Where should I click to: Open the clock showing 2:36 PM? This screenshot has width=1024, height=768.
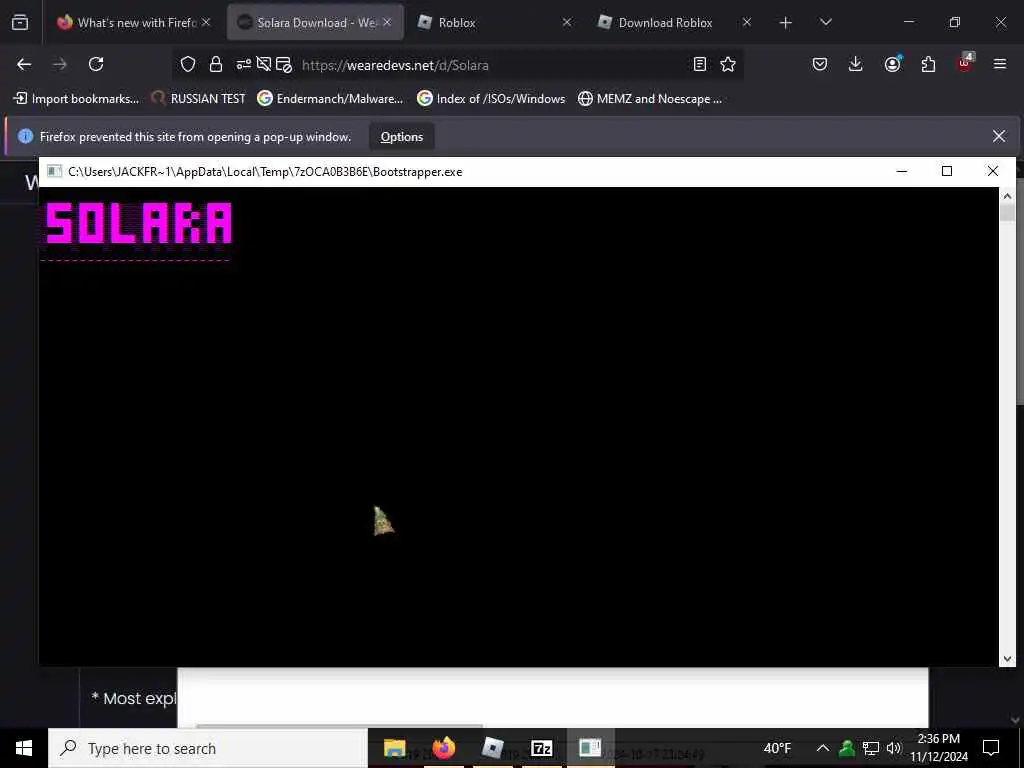(x=939, y=748)
